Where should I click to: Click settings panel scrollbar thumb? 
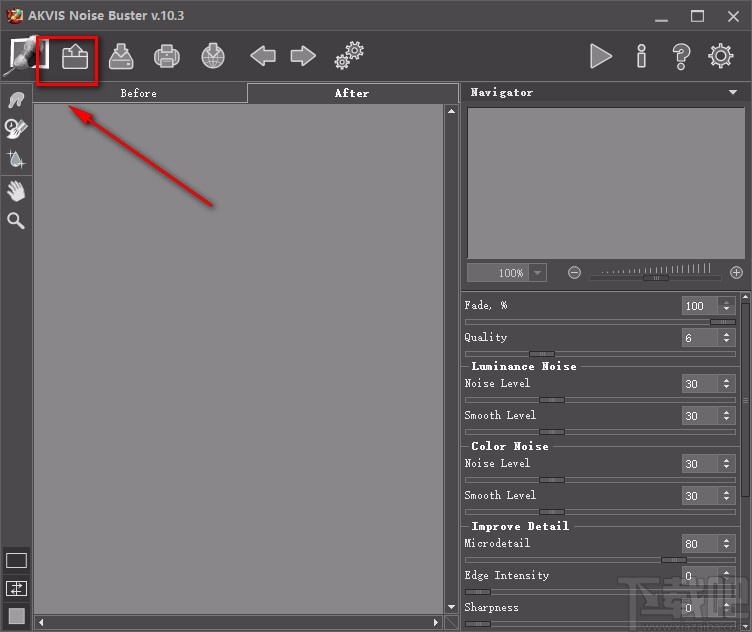pyautogui.click(x=745, y=399)
